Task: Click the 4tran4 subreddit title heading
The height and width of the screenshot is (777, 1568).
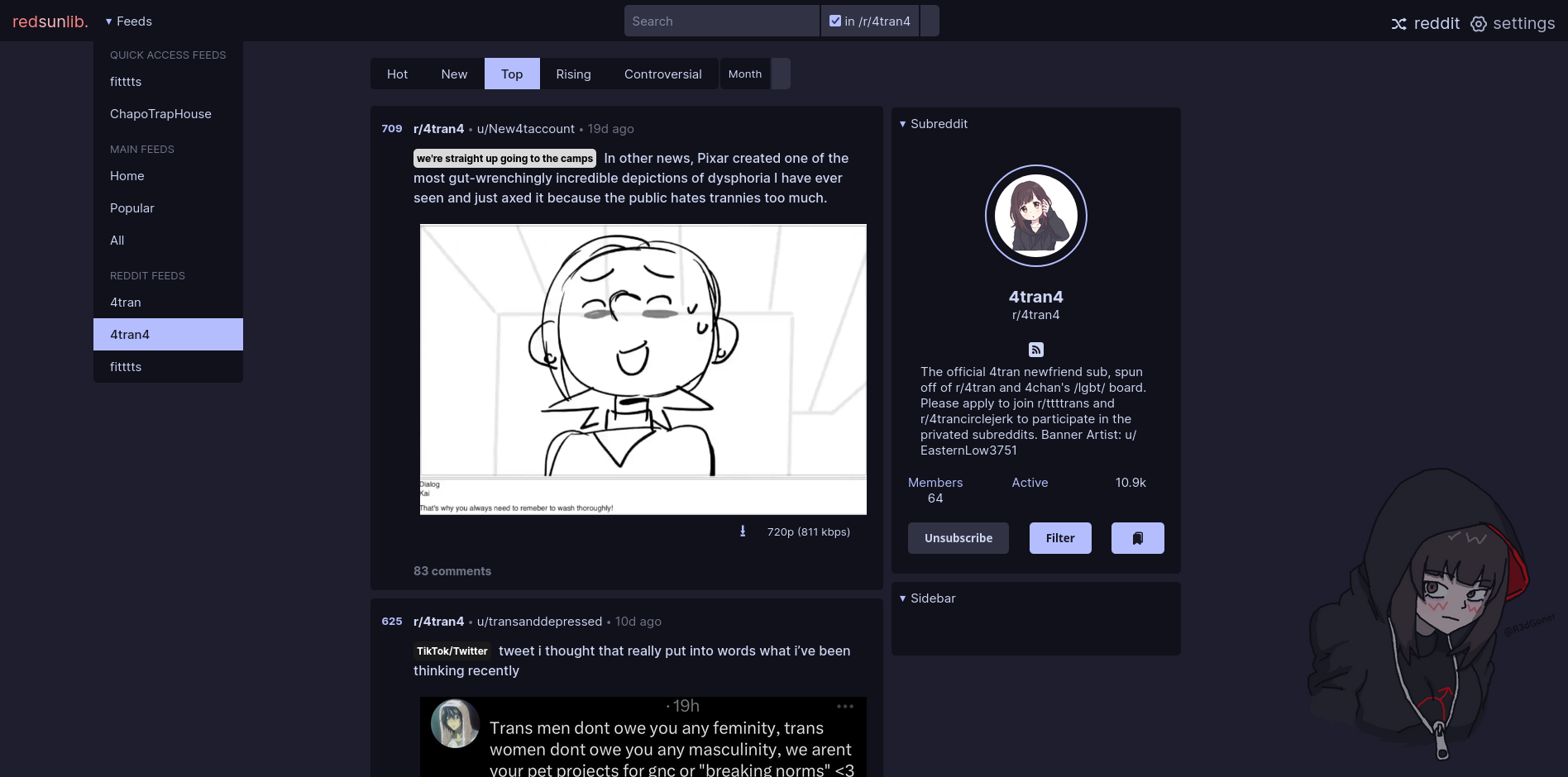Action: coord(1036,297)
